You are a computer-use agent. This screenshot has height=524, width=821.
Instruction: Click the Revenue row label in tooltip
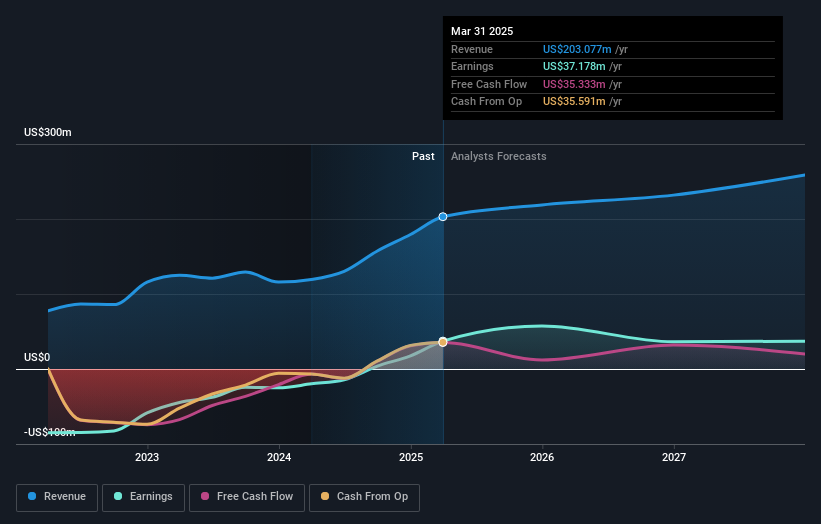tap(472, 49)
